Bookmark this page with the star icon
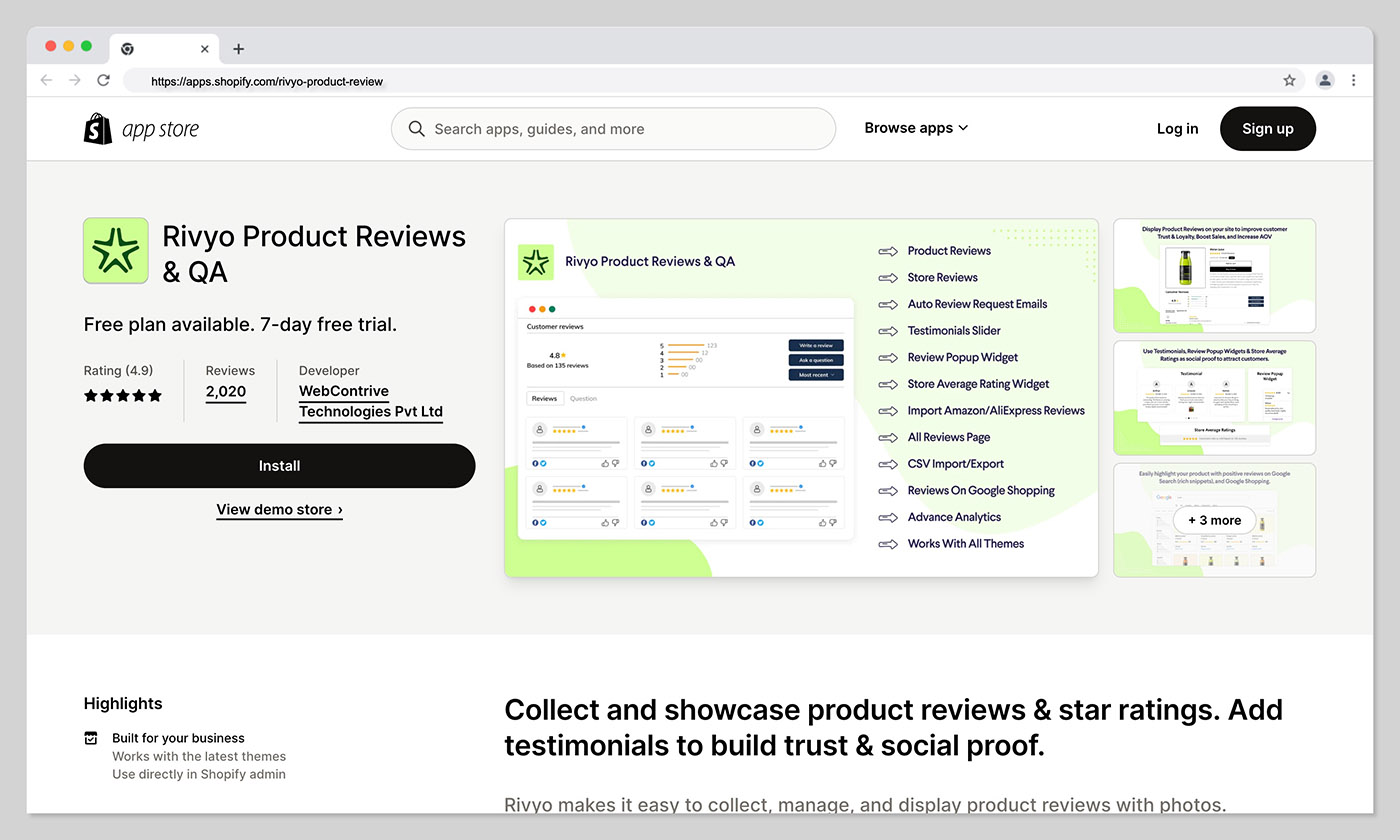The height and width of the screenshot is (840, 1400). point(1289,80)
